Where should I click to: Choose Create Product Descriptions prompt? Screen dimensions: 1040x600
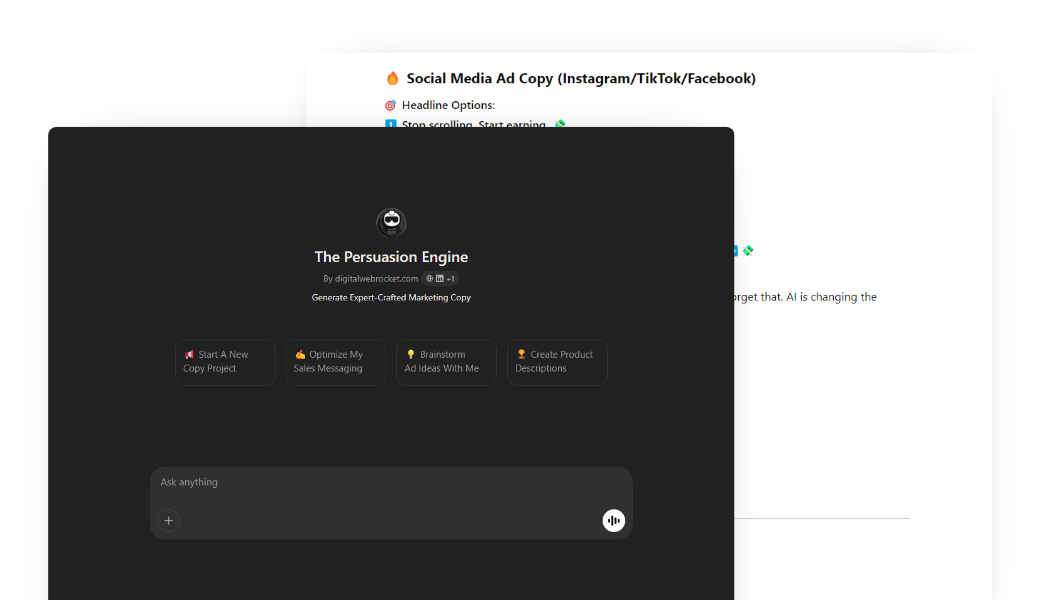[557, 362]
